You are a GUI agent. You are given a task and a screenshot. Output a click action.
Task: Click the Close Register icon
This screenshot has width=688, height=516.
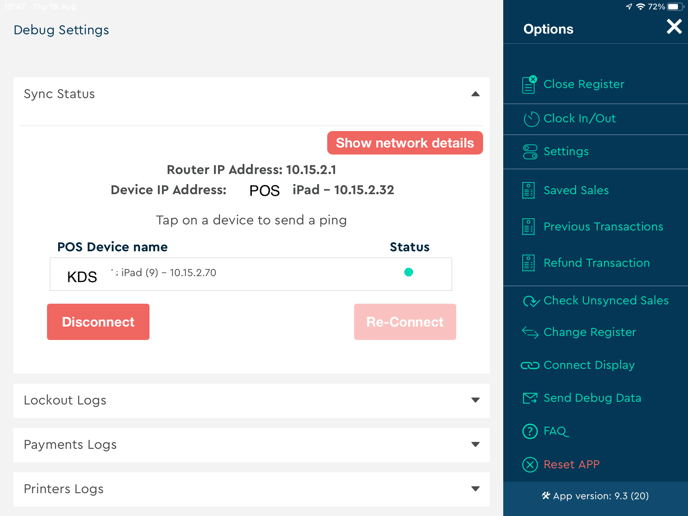(529, 85)
